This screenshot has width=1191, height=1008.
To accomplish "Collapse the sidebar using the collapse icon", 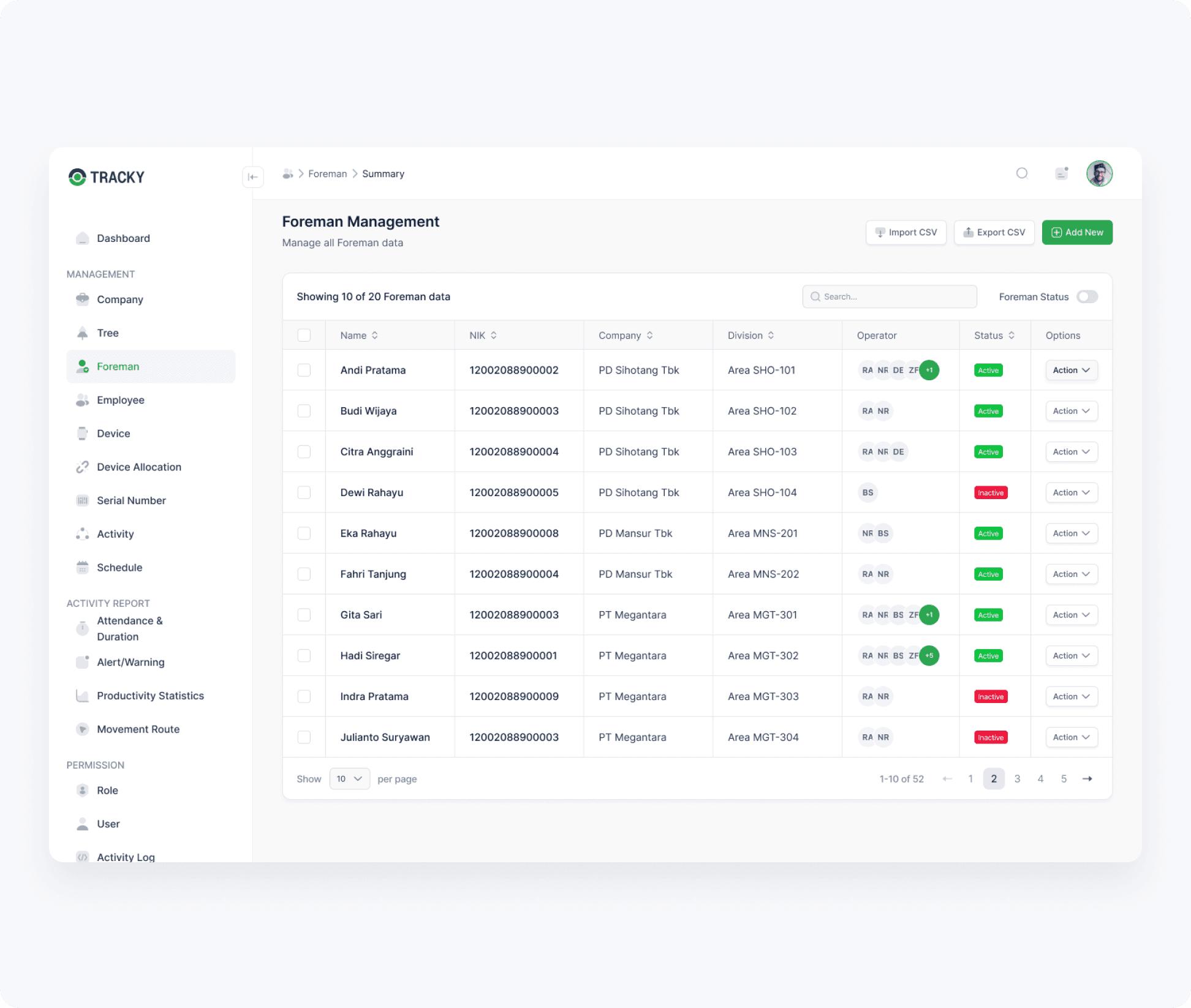I will pos(253,177).
